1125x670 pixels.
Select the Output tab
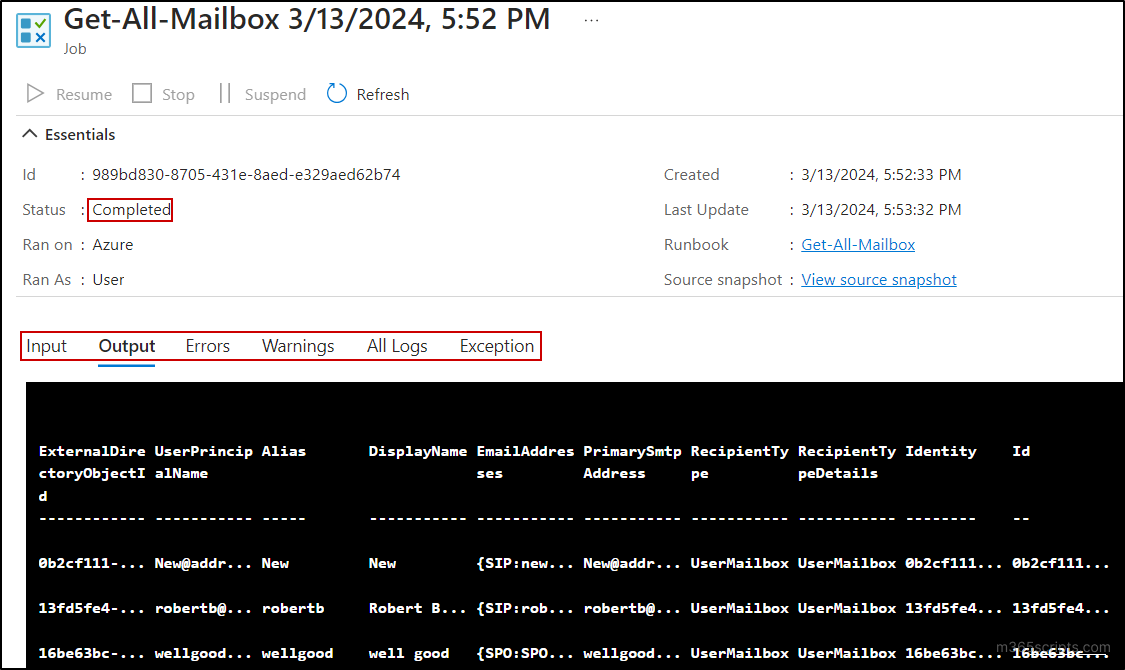point(126,345)
